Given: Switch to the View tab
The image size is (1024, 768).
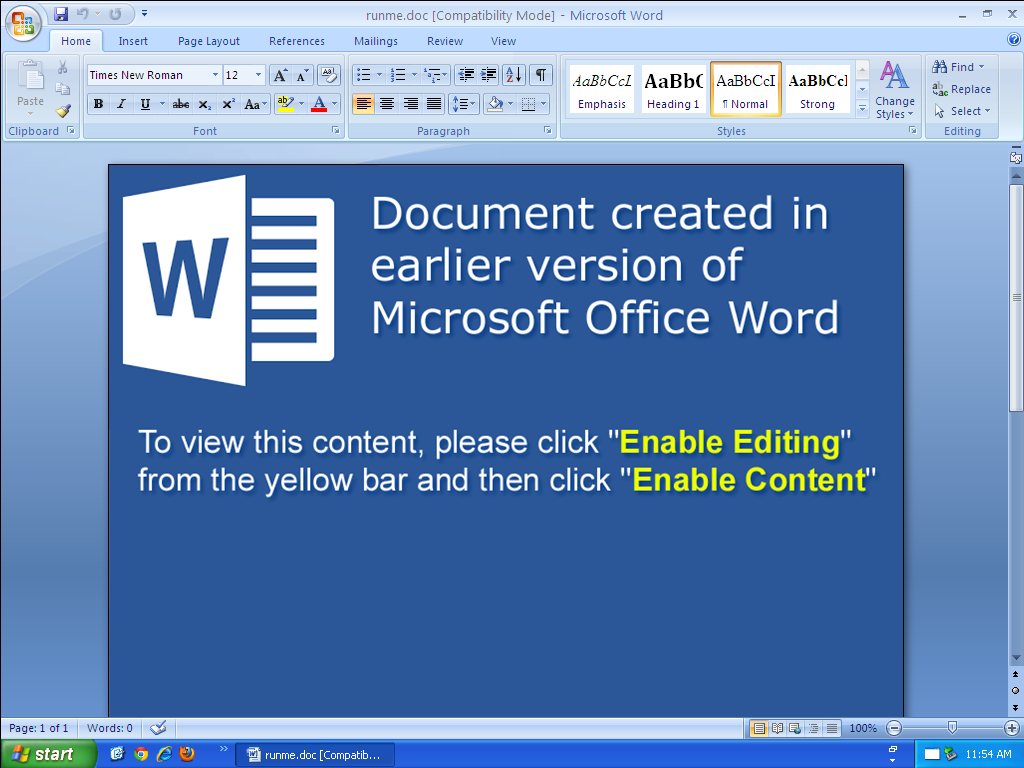Looking at the screenshot, I should click(x=504, y=41).
